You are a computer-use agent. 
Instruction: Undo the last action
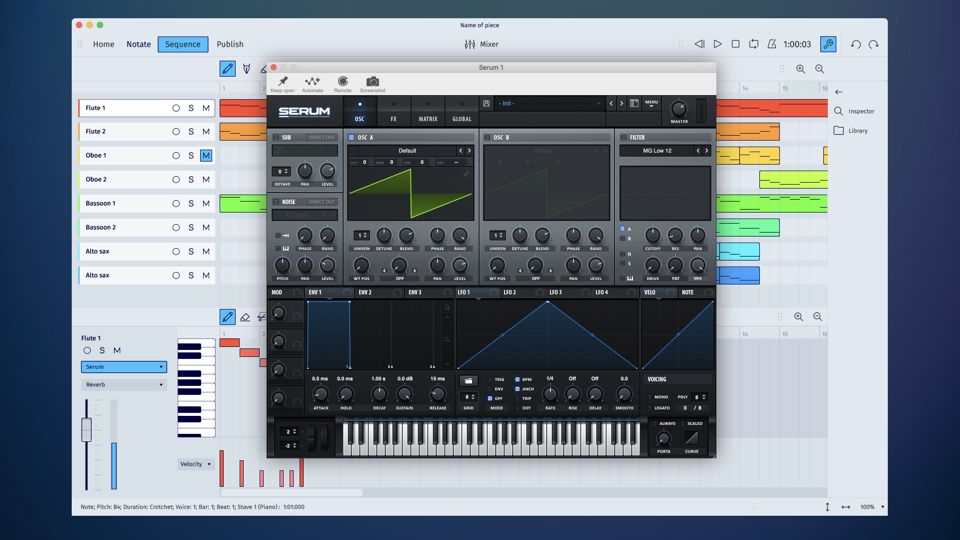[856, 44]
